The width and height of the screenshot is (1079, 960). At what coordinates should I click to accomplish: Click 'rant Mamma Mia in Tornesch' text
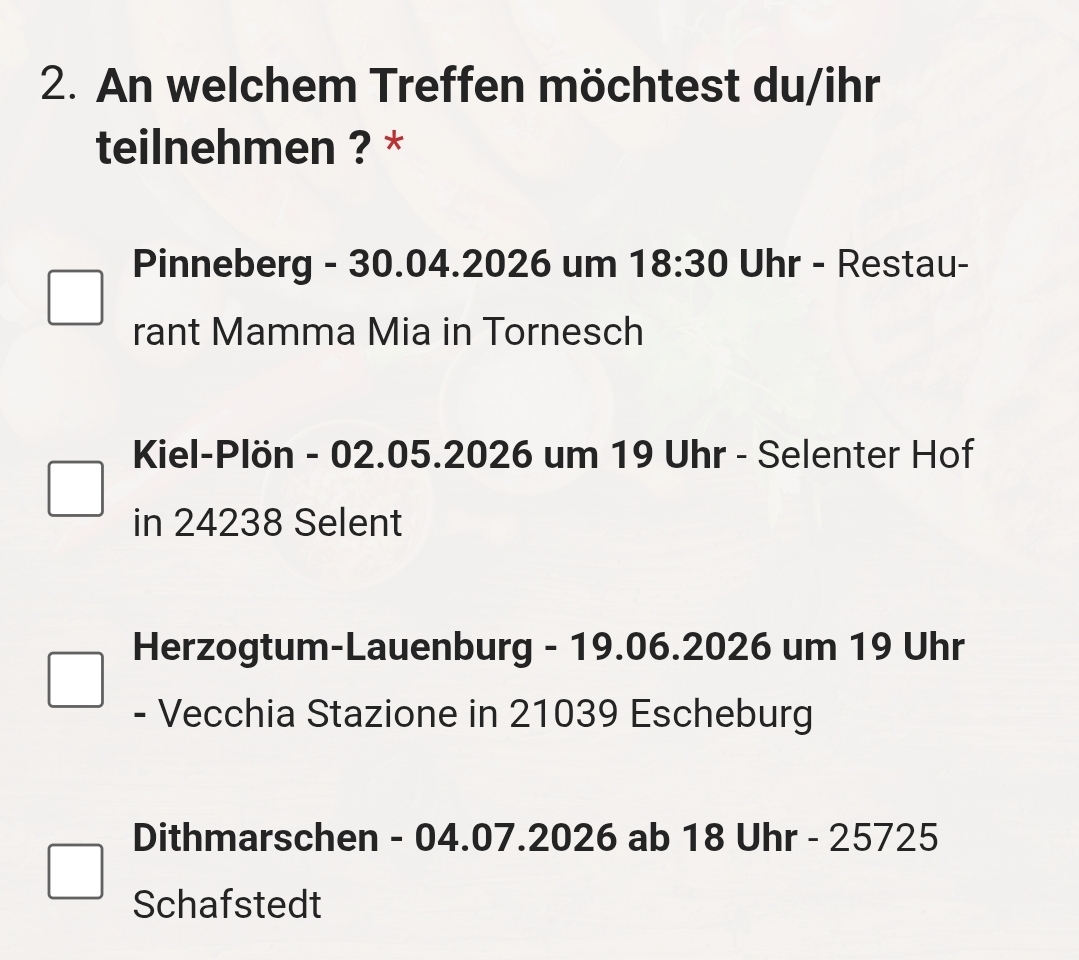point(388,332)
